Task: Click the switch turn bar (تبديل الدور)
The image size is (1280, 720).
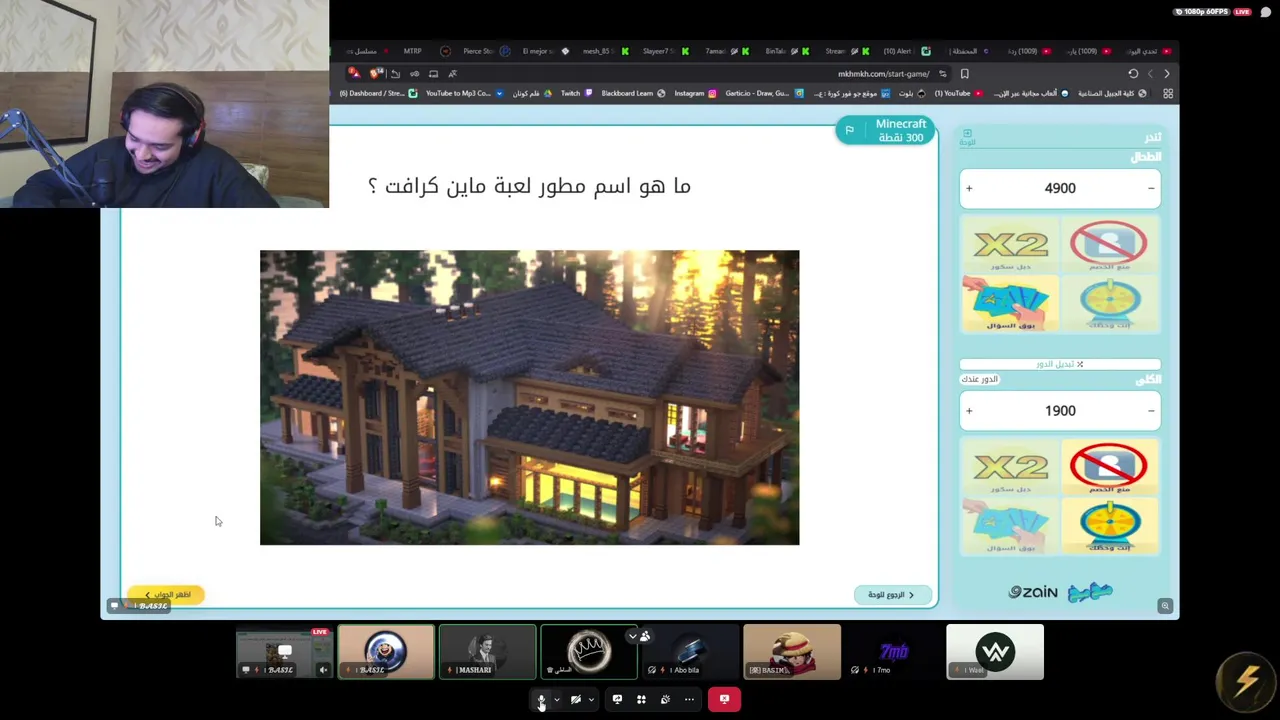Action: pyautogui.click(x=1060, y=364)
